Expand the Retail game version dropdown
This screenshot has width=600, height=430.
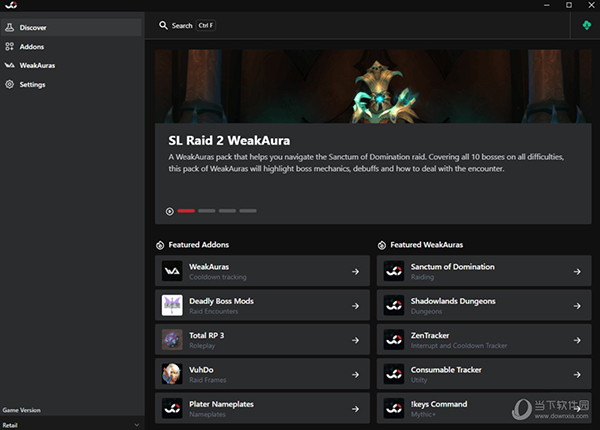(71, 425)
